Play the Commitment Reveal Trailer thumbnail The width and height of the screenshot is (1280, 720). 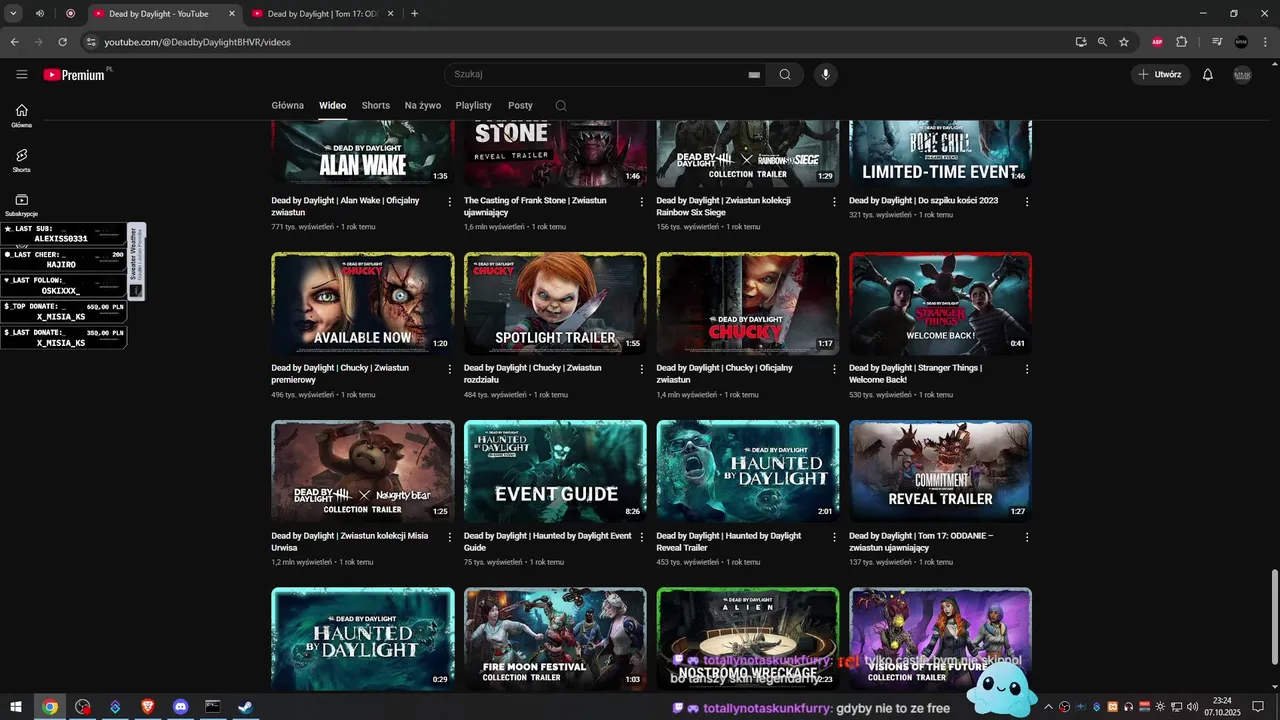click(x=940, y=471)
